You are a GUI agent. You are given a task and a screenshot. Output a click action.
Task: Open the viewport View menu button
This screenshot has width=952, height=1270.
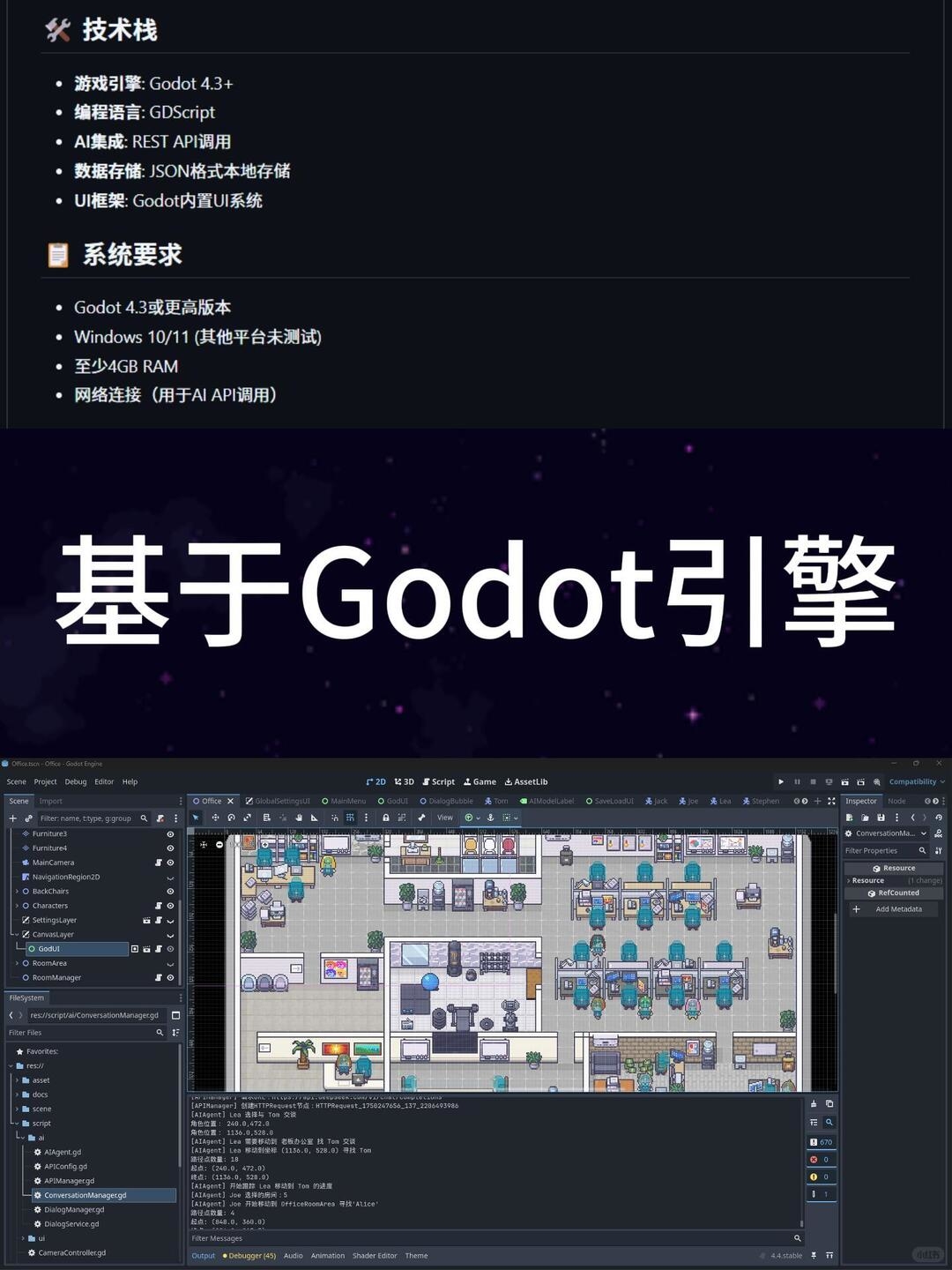(445, 818)
